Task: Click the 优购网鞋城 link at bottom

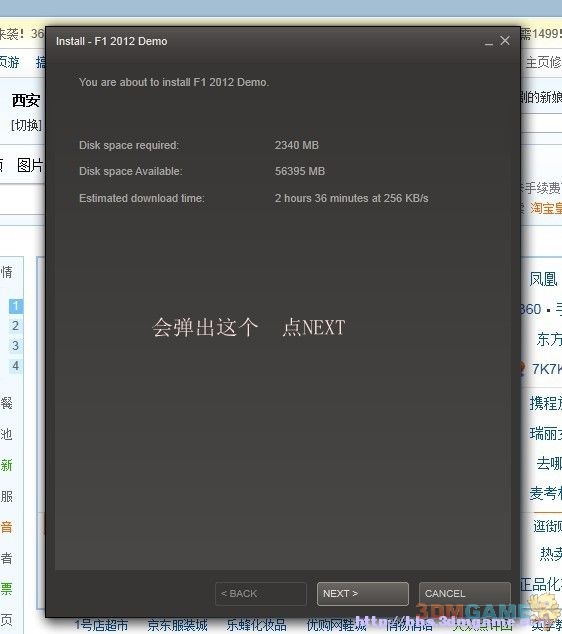Action: click(x=336, y=625)
